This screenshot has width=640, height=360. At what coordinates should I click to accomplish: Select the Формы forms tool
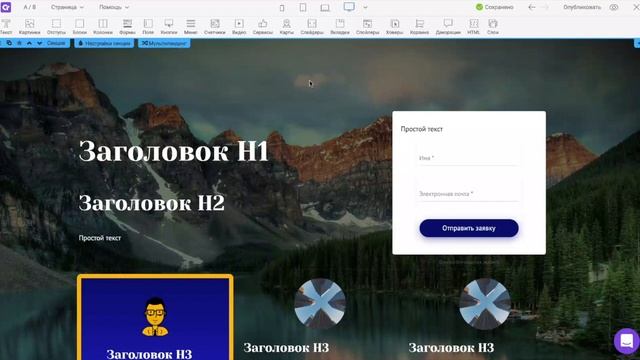pyautogui.click(x=127, y=27)
